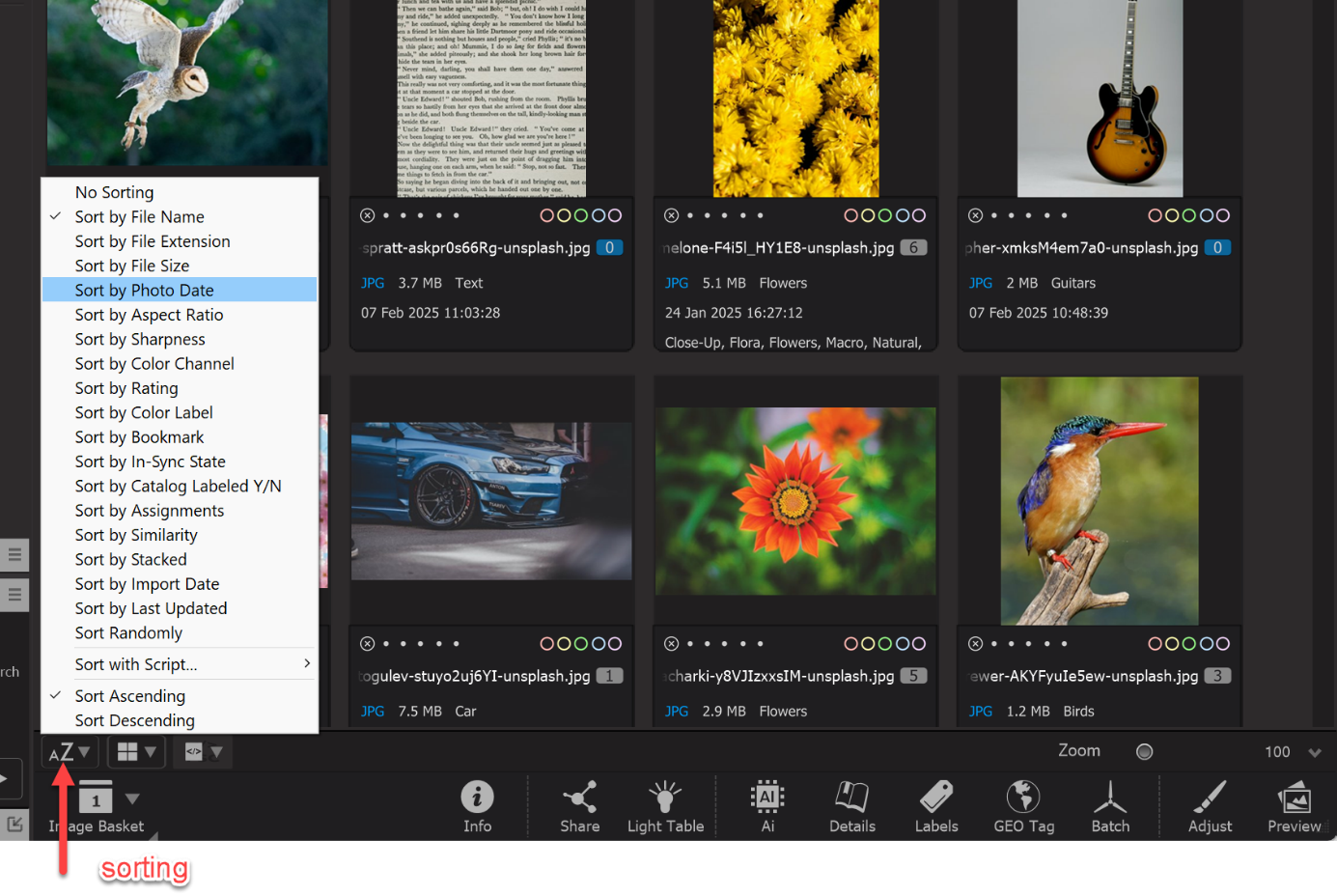Viewport: 1337px width, 896px height.
Task: Click the Zoom slider handle
Action: 1144,752
